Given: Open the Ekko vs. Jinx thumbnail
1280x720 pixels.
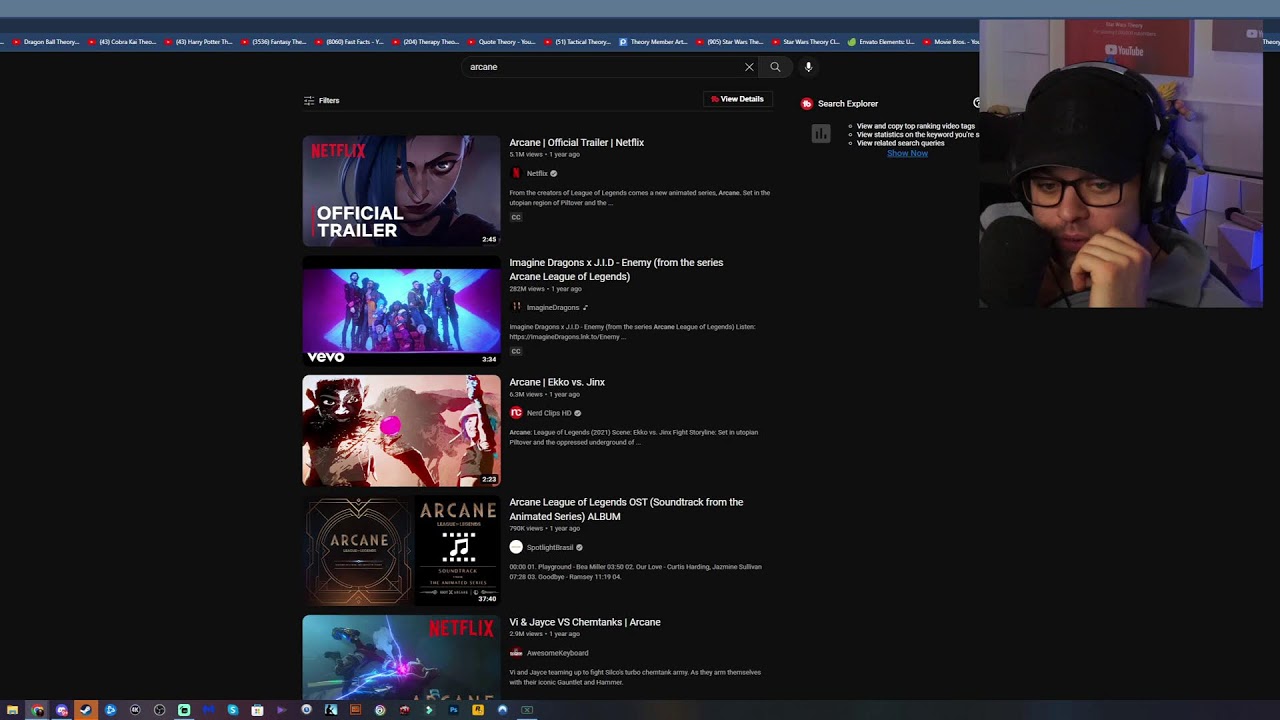Looking at the screenshot, I should [401, 431].
